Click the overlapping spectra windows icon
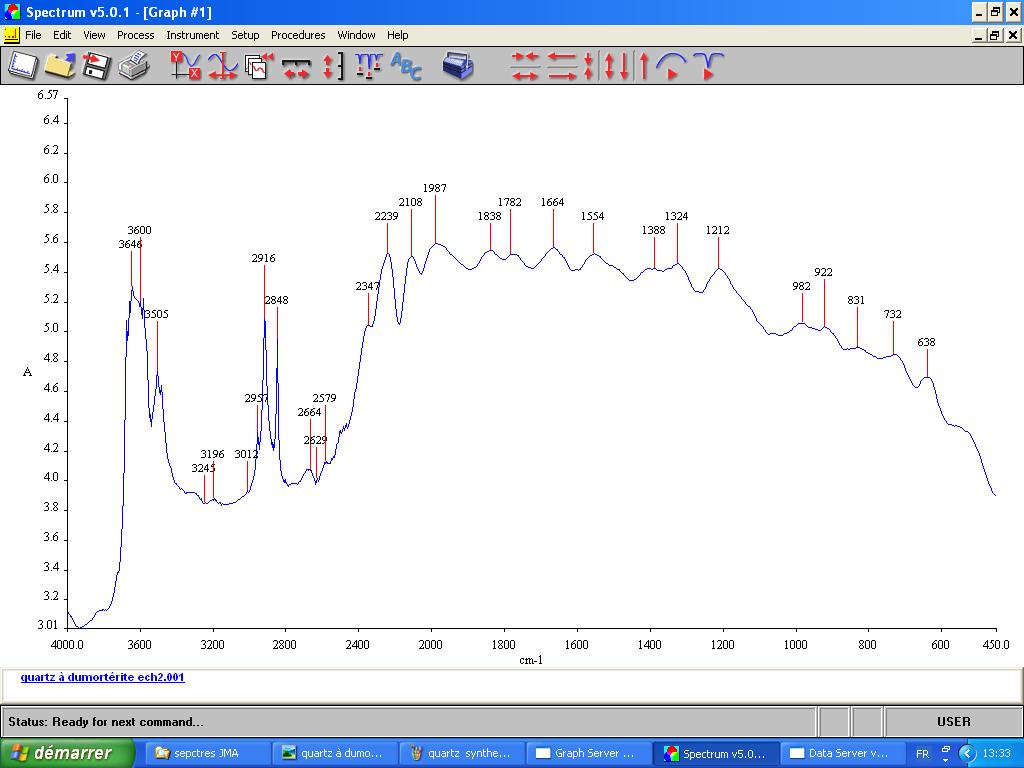Image resolution: width=1024 pixels, height=768 pixels. click(x=259, y=66)
